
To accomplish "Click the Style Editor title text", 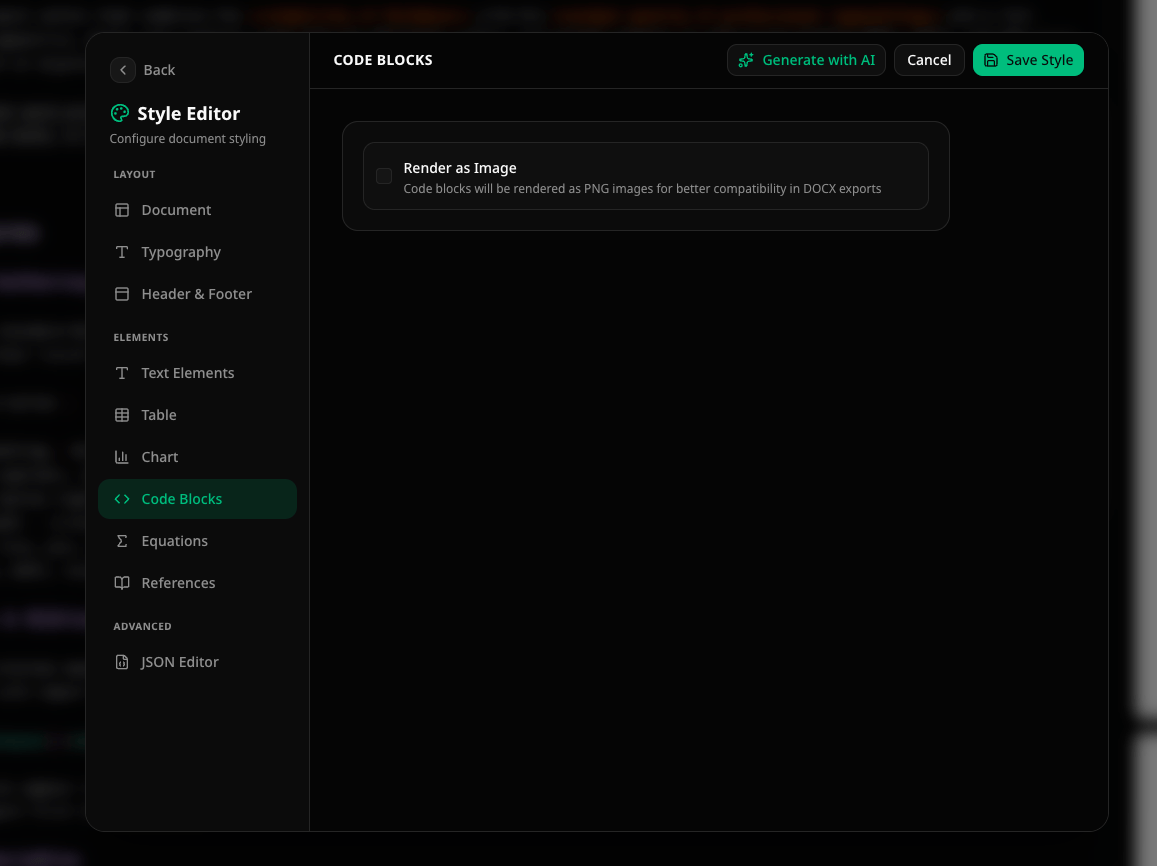I will 189,114.
